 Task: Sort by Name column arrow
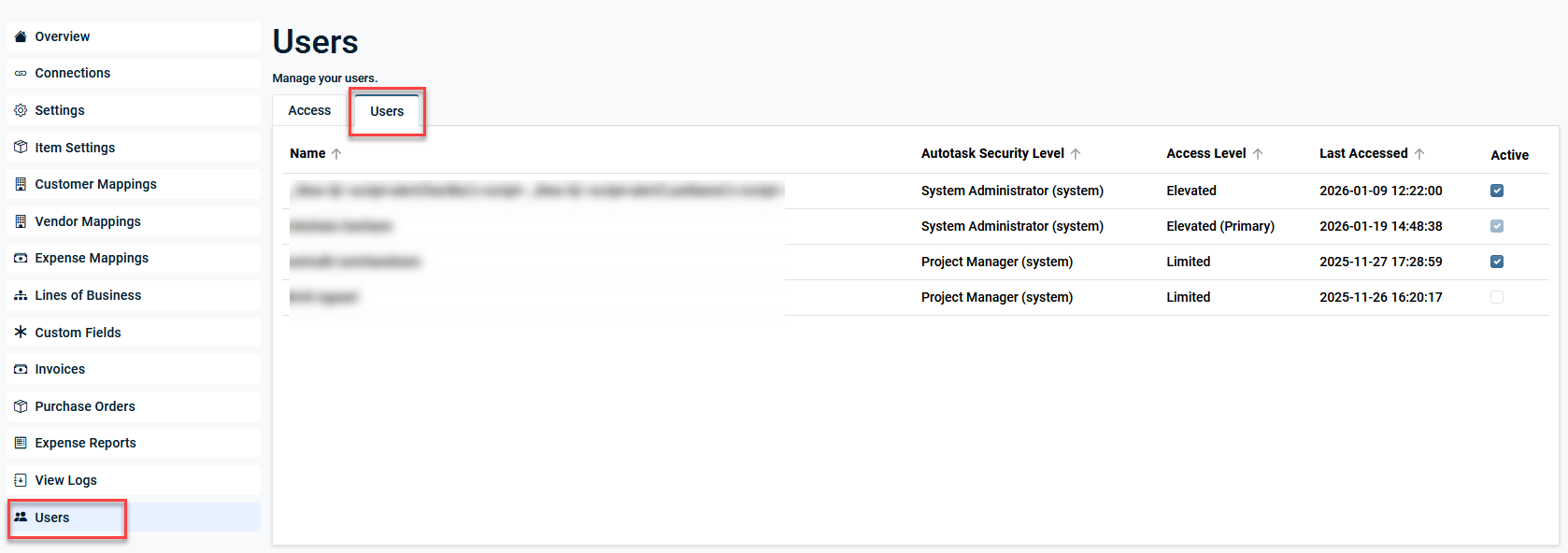336,154
